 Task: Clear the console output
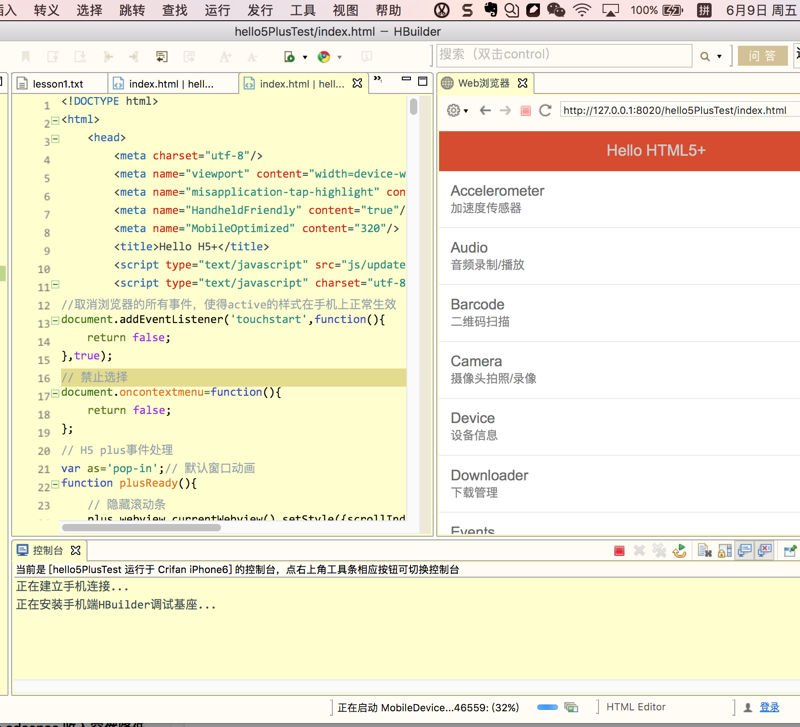[x=704, y=551]
